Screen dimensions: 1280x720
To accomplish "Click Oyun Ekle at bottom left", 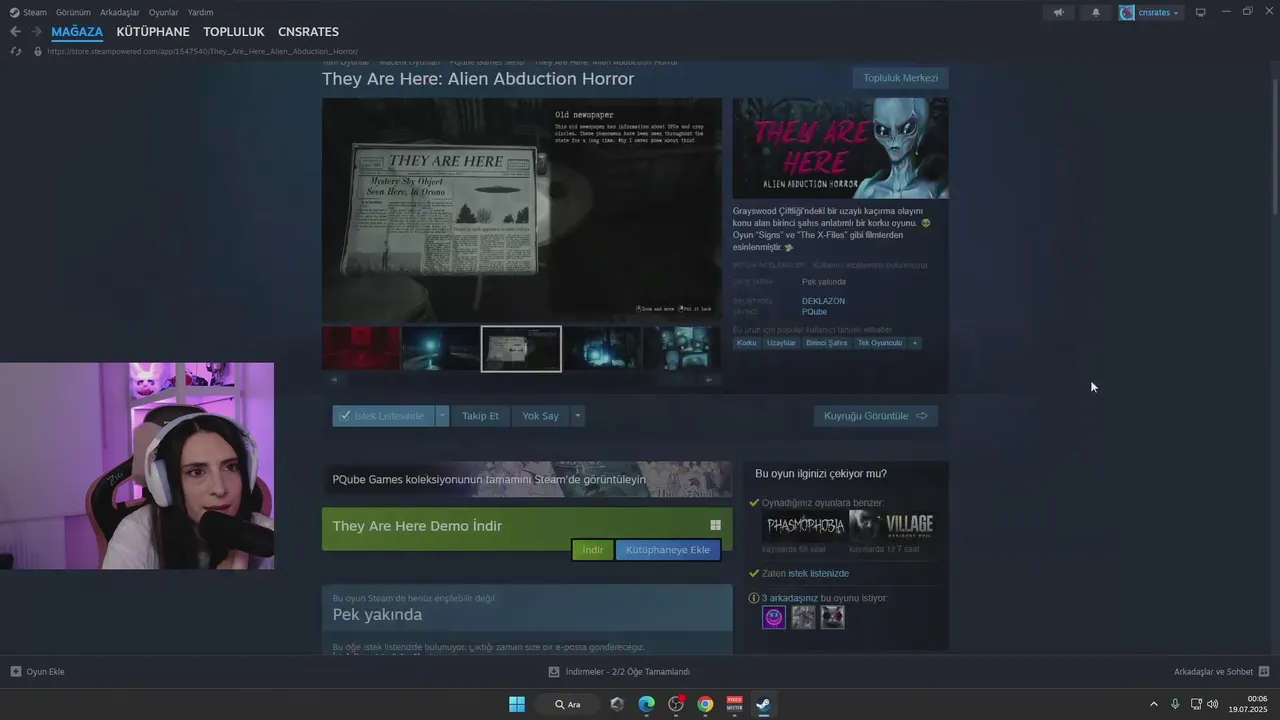I will pyautogui.click(x=38, y=672).
